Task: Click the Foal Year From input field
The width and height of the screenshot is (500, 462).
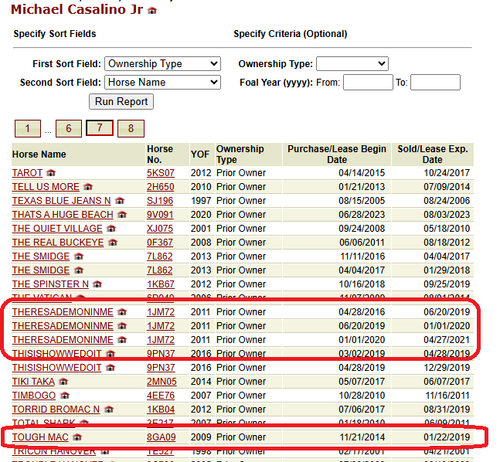Action: point(368,82)
